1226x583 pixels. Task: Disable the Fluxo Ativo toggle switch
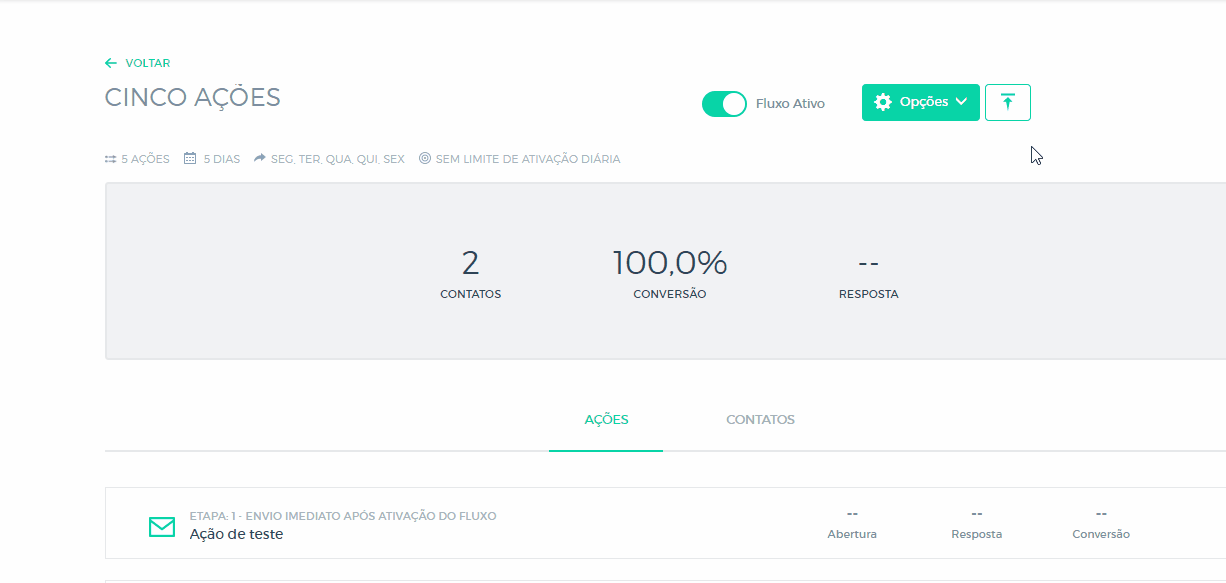[724, 104]
